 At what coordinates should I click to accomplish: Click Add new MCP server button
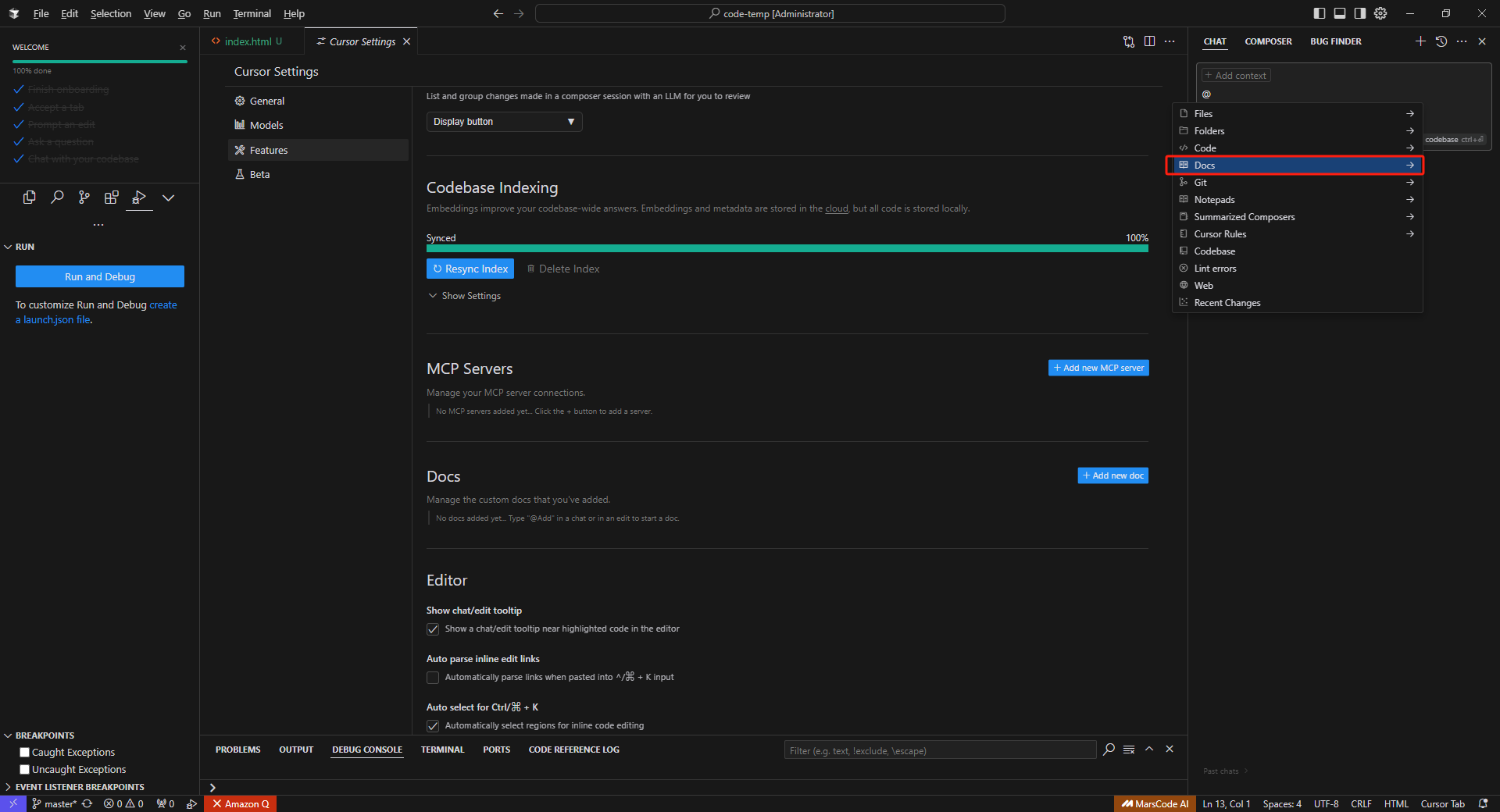click(x=1098, y=368)
